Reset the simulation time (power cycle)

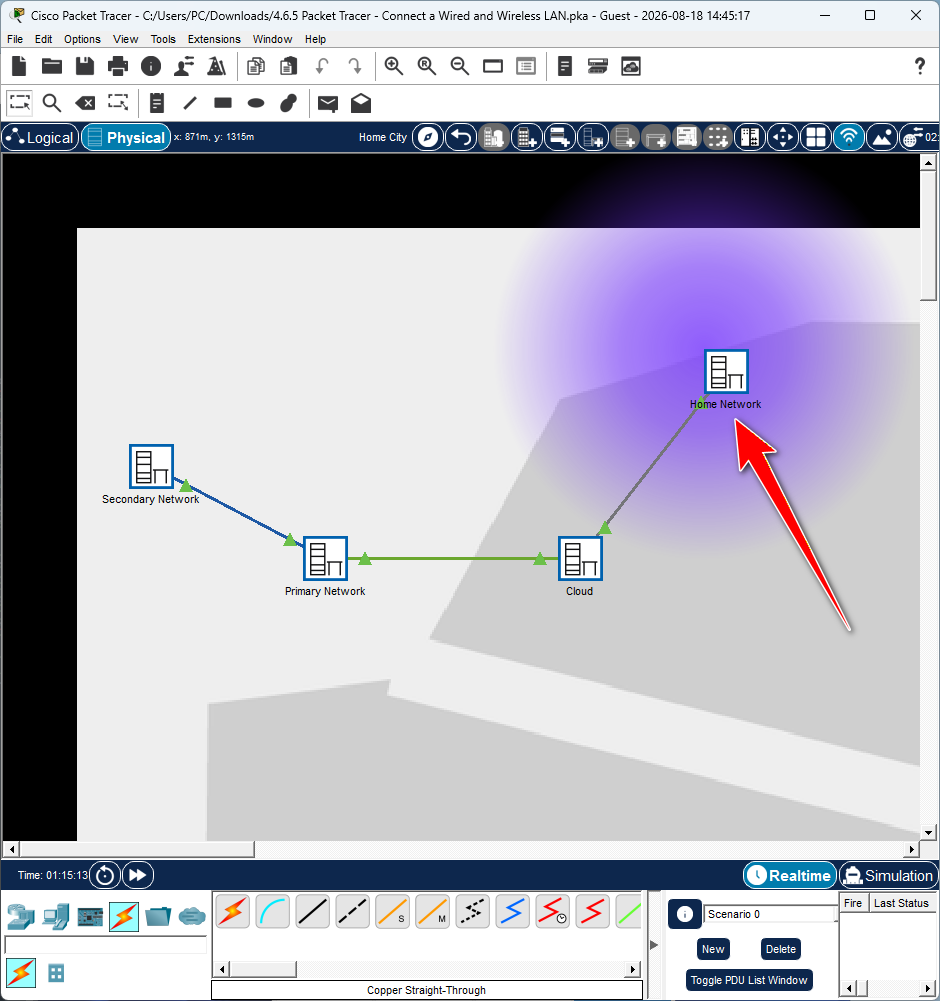coord(105,875)
